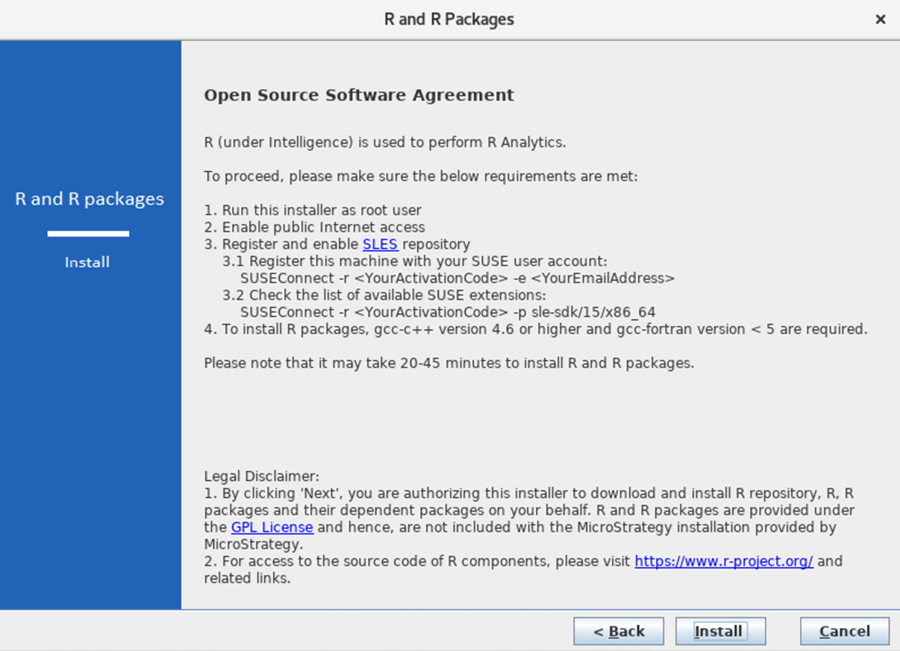Click the 'R (under Intelligence)' description sentence
The image size is (900, 651).
[x=385, y=142]
